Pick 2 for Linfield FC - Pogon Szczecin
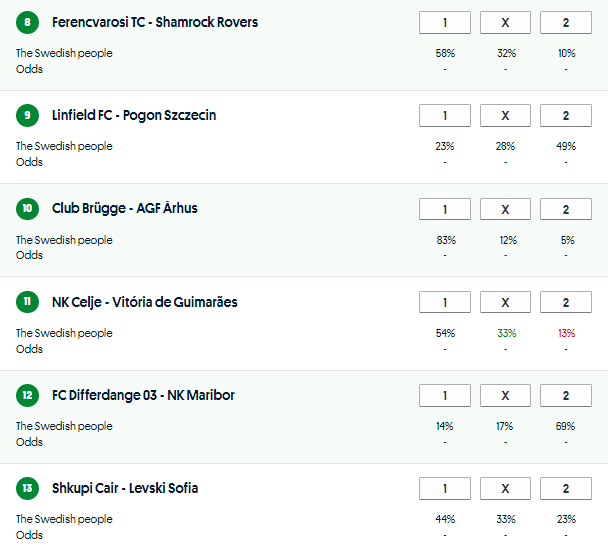This screenshot has width=608, height=554. 565,116
